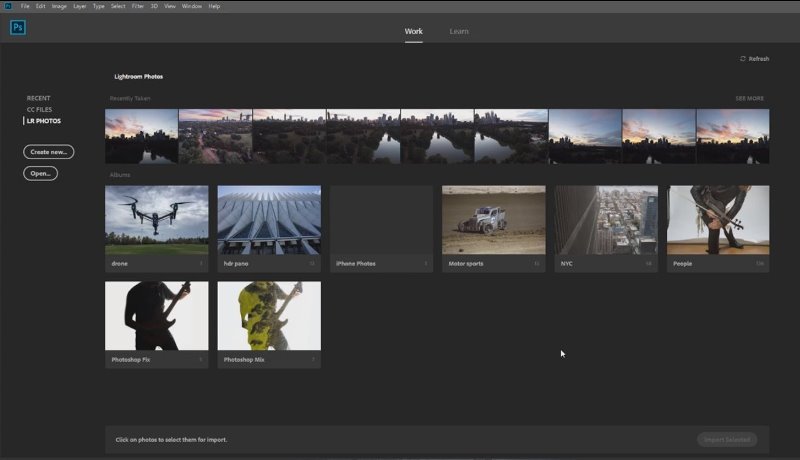Show RECENT files in sidebar
Screen dimensions: 800x460
click(38, 98)
